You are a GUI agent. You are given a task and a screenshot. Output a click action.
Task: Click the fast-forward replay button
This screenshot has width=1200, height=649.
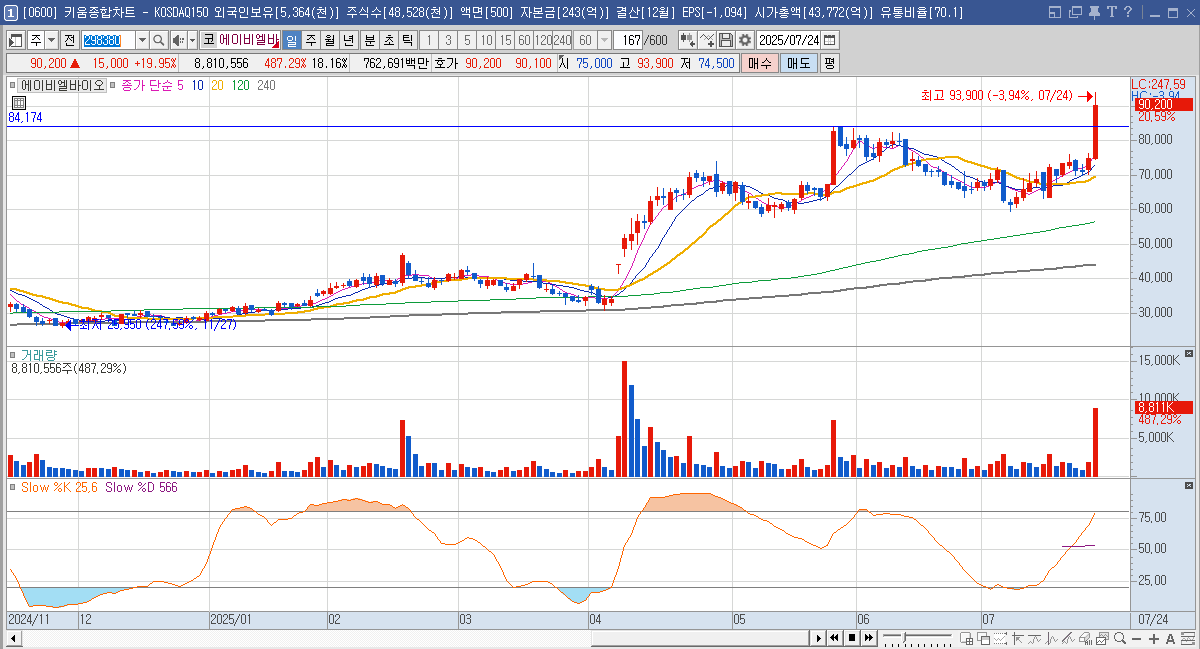point(869,638)
